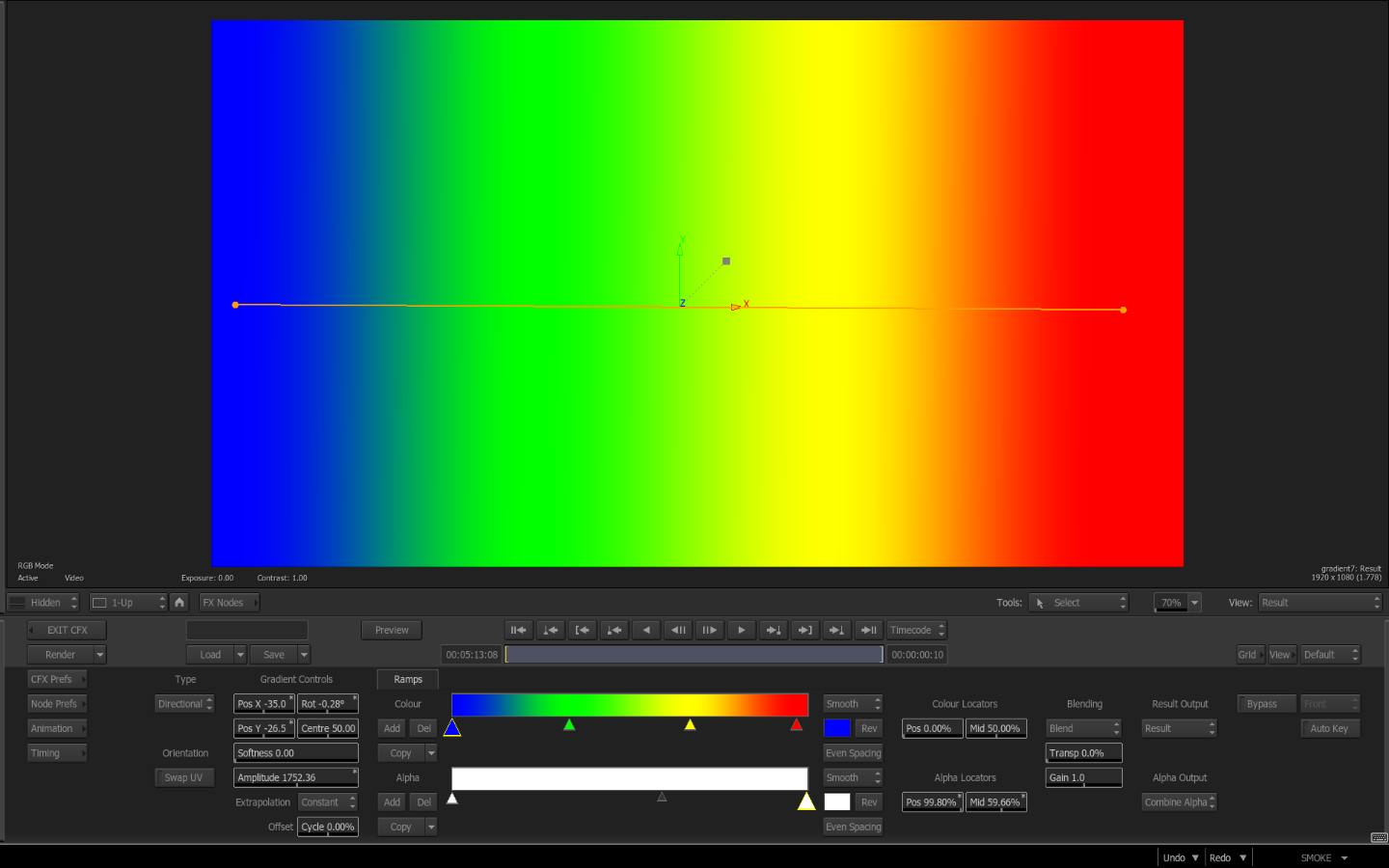Step forward one frame
Screen dimensions: 1389x868
coord(709,631)
